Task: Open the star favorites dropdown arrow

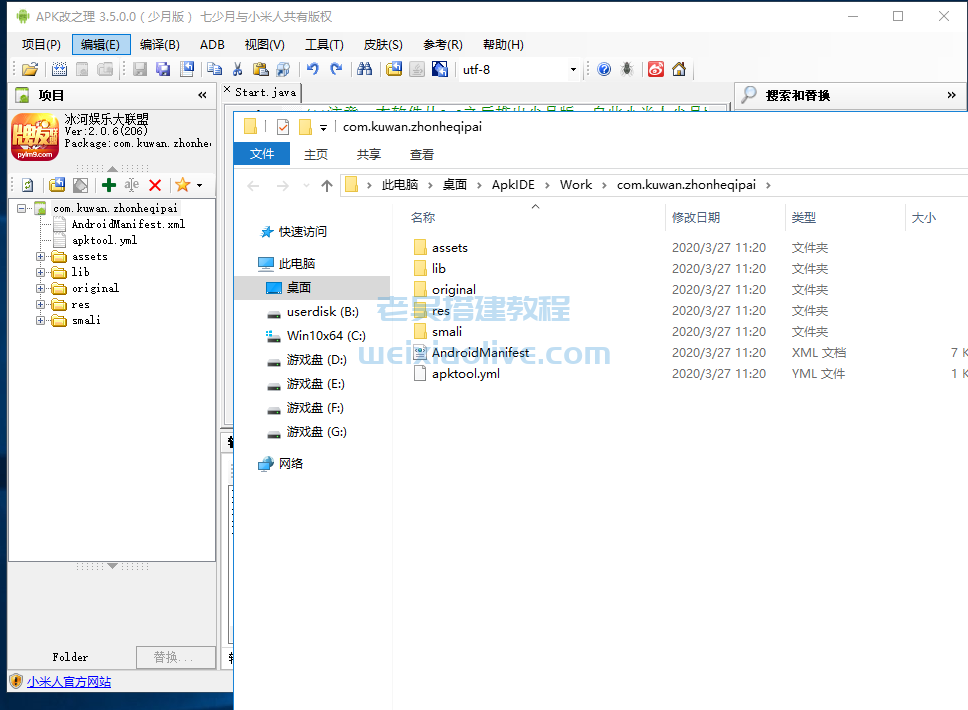Action: tap(199, 185)
